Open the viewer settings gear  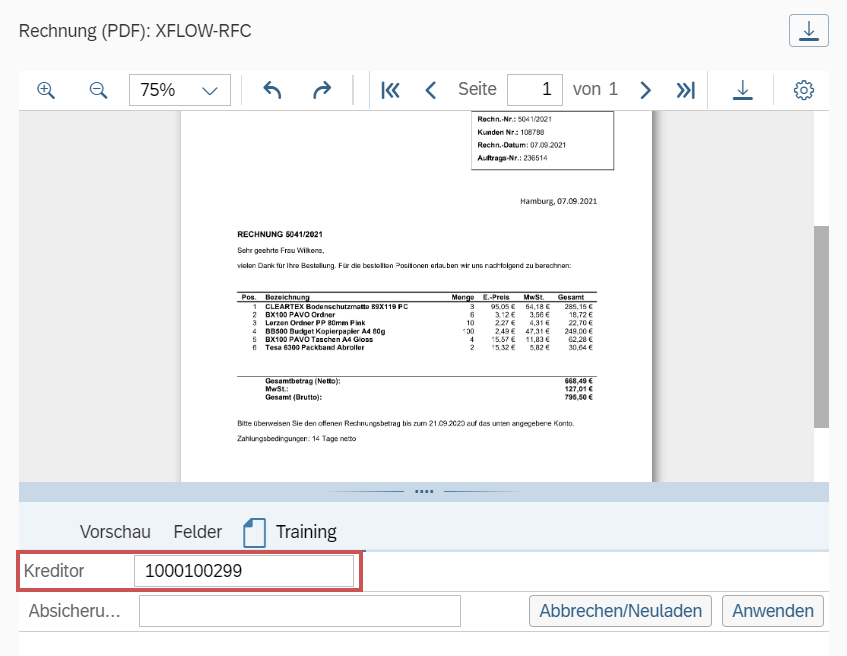[801, 90]
